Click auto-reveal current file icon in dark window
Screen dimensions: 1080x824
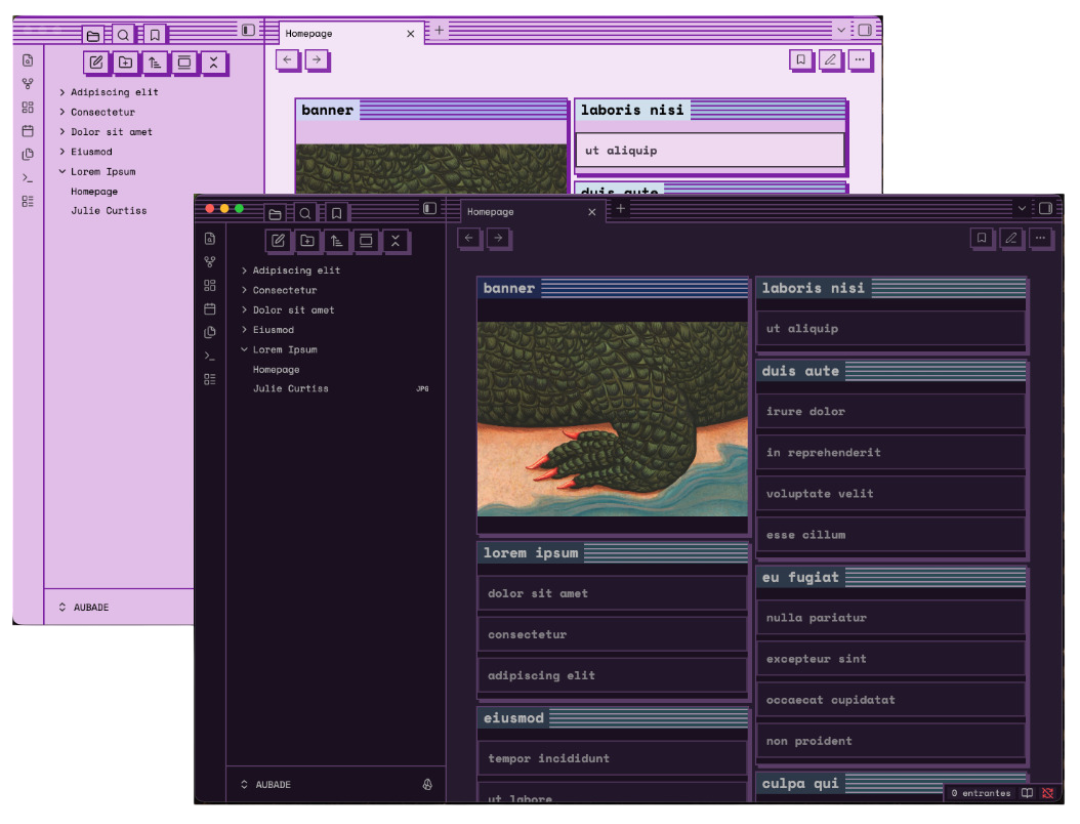[x=366, y=240]
